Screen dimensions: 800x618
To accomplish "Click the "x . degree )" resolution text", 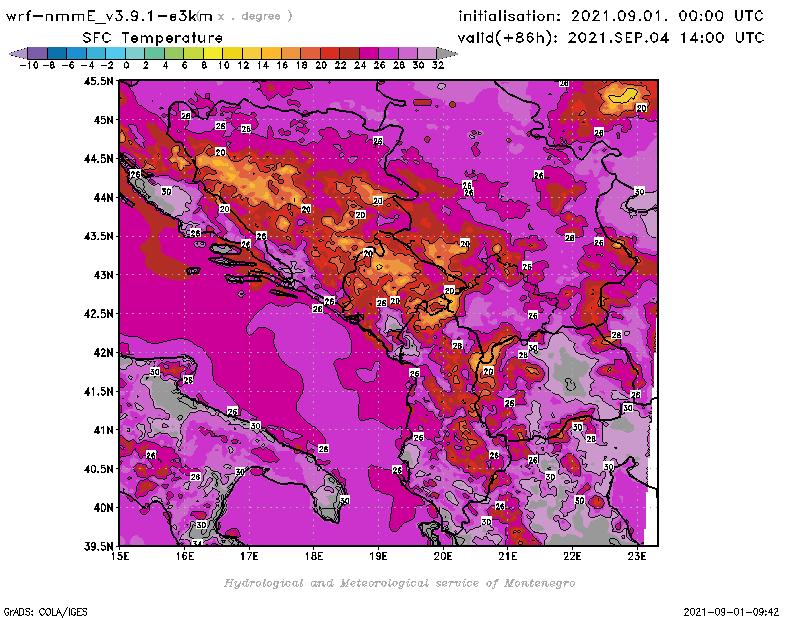I will click(x=255, y=16).
